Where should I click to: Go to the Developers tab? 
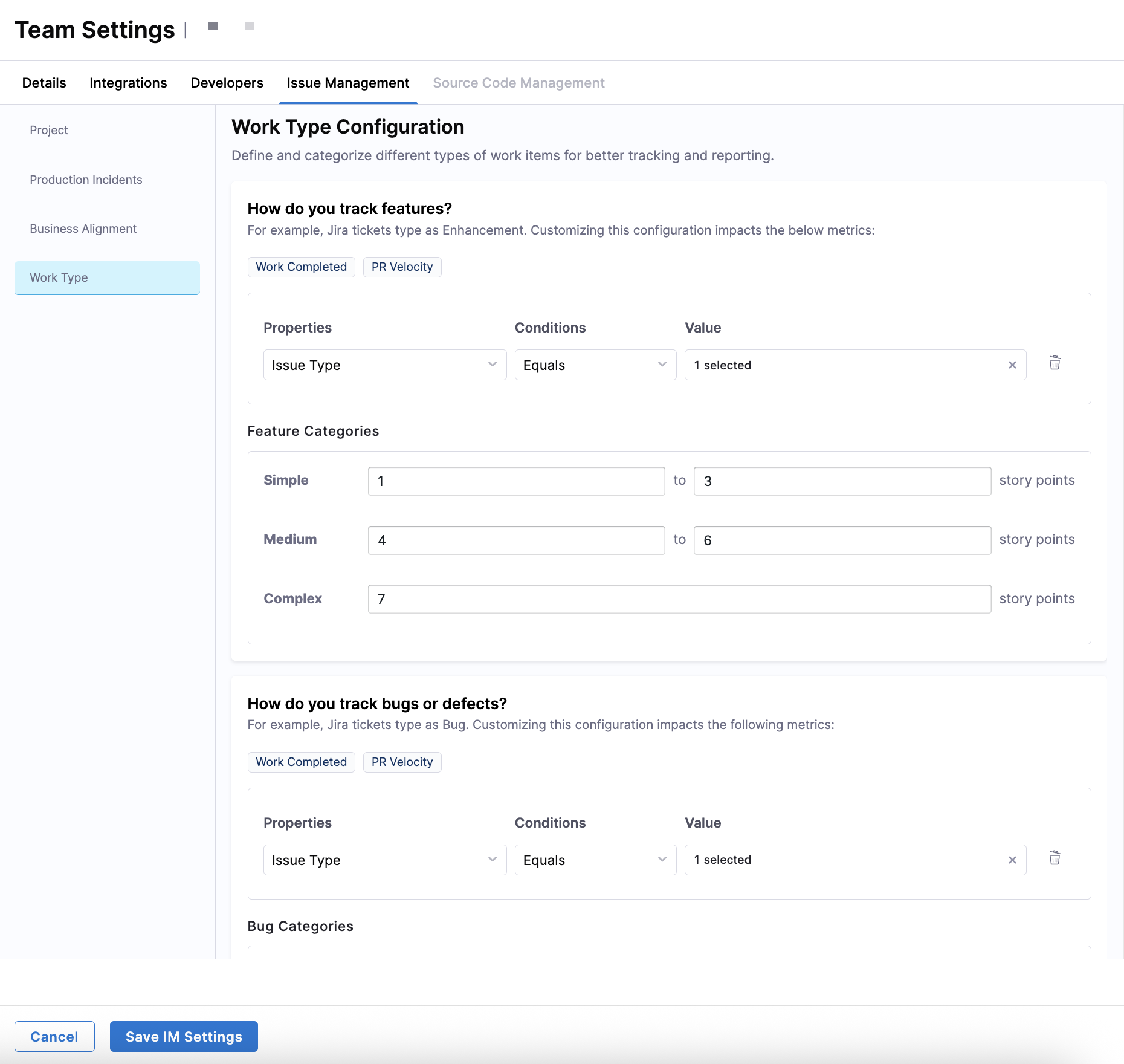(227, 83)
